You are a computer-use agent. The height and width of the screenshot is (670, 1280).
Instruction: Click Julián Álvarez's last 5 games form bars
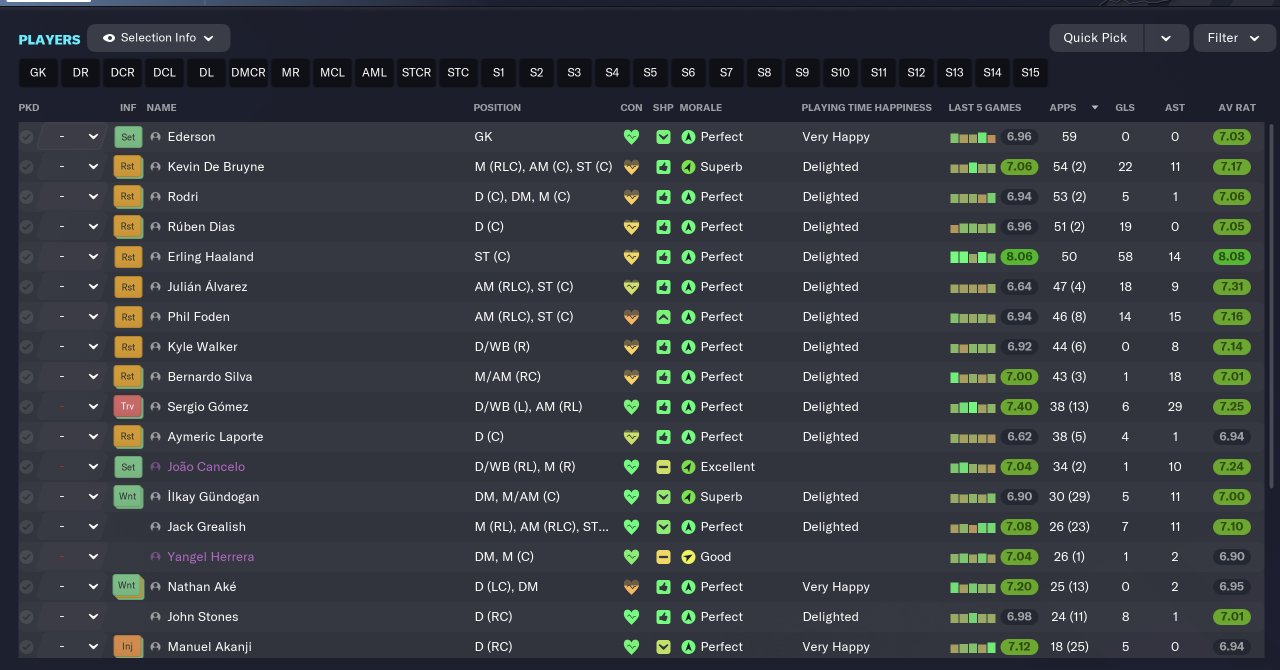coord(973,287)
